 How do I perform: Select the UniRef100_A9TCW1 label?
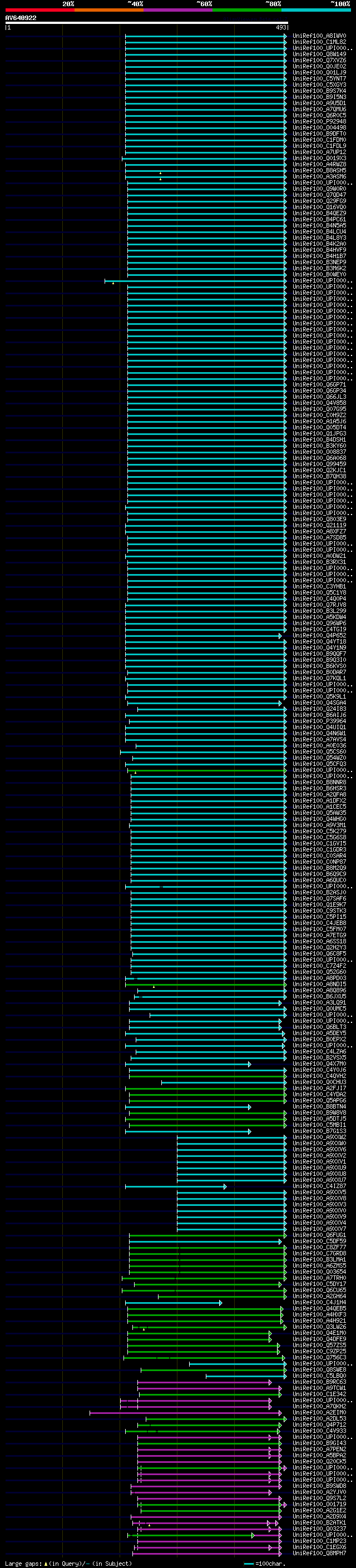tap(319, 1388)
